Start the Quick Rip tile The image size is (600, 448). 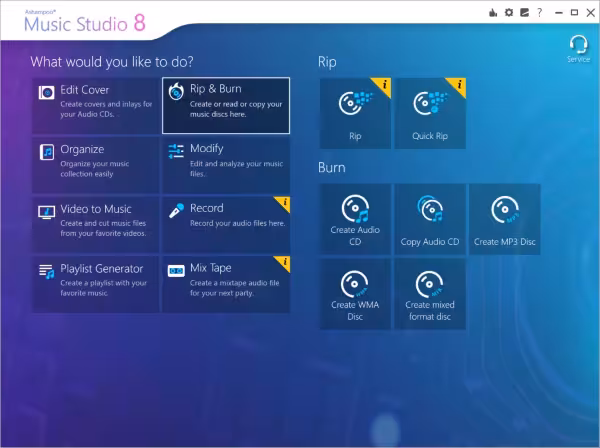point(430,113)
